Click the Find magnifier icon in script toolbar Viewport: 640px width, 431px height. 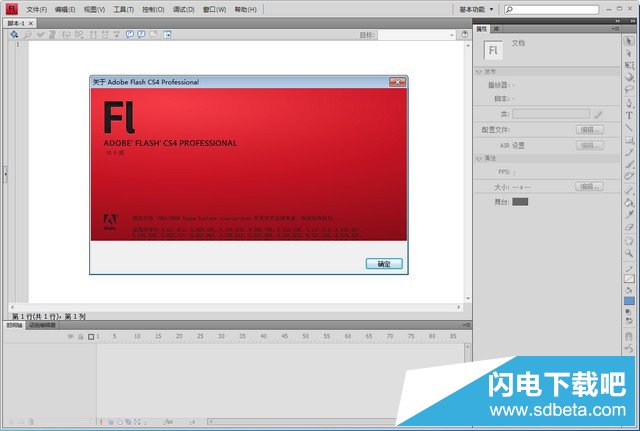(27, 35)
